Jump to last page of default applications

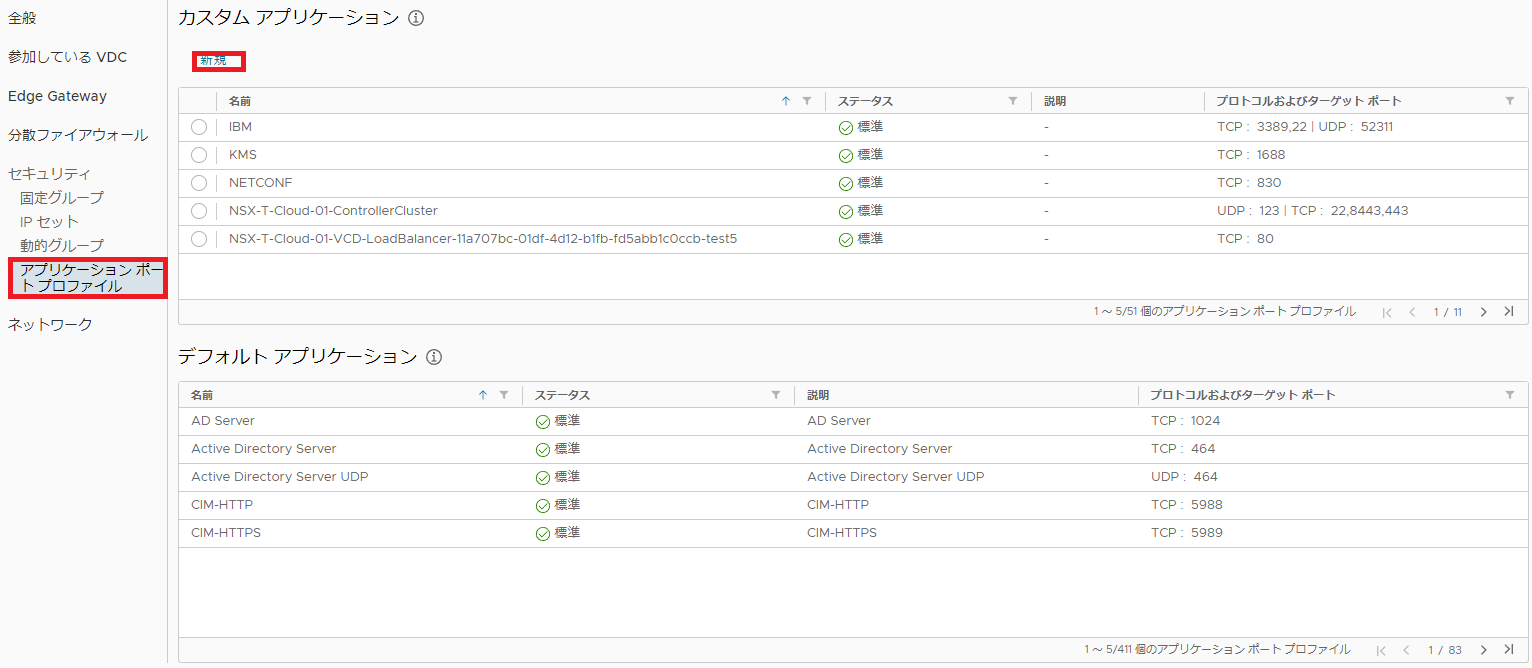pyautogui.click(x=1509, y=650)
